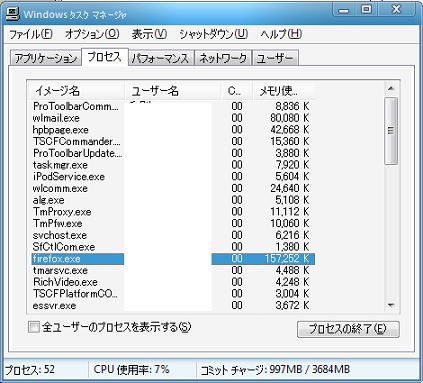
Task: Click the 24,640 K memory value
Action: tap(290, 188)
